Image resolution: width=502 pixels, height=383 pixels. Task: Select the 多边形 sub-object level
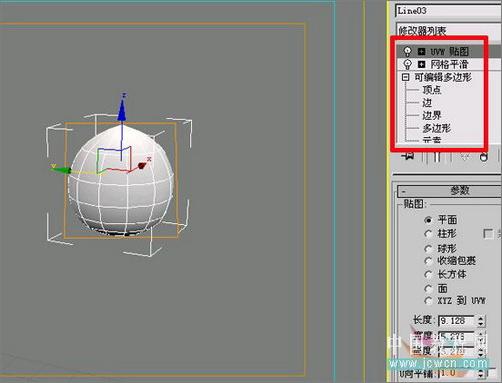[436, 128]
